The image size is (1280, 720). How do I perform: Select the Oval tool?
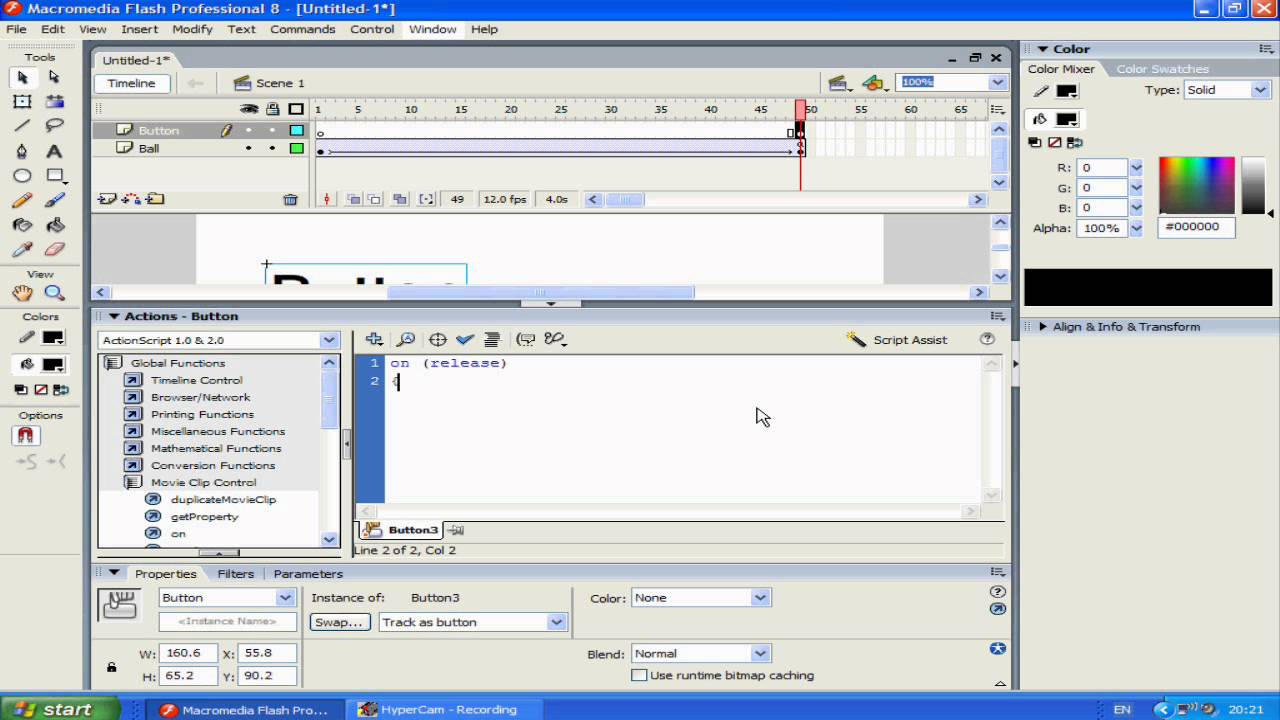click(22, 176)
